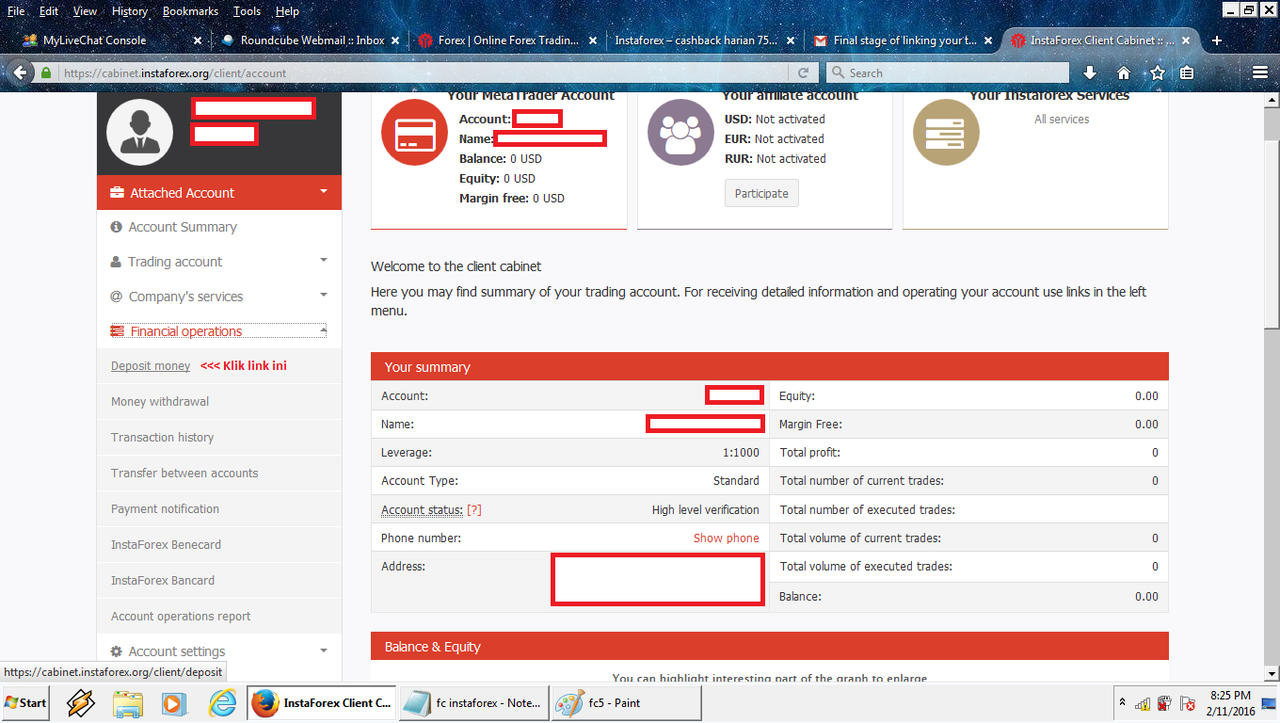
Task: Open Account Summary in sidebar
Action: tap(182, 227)
